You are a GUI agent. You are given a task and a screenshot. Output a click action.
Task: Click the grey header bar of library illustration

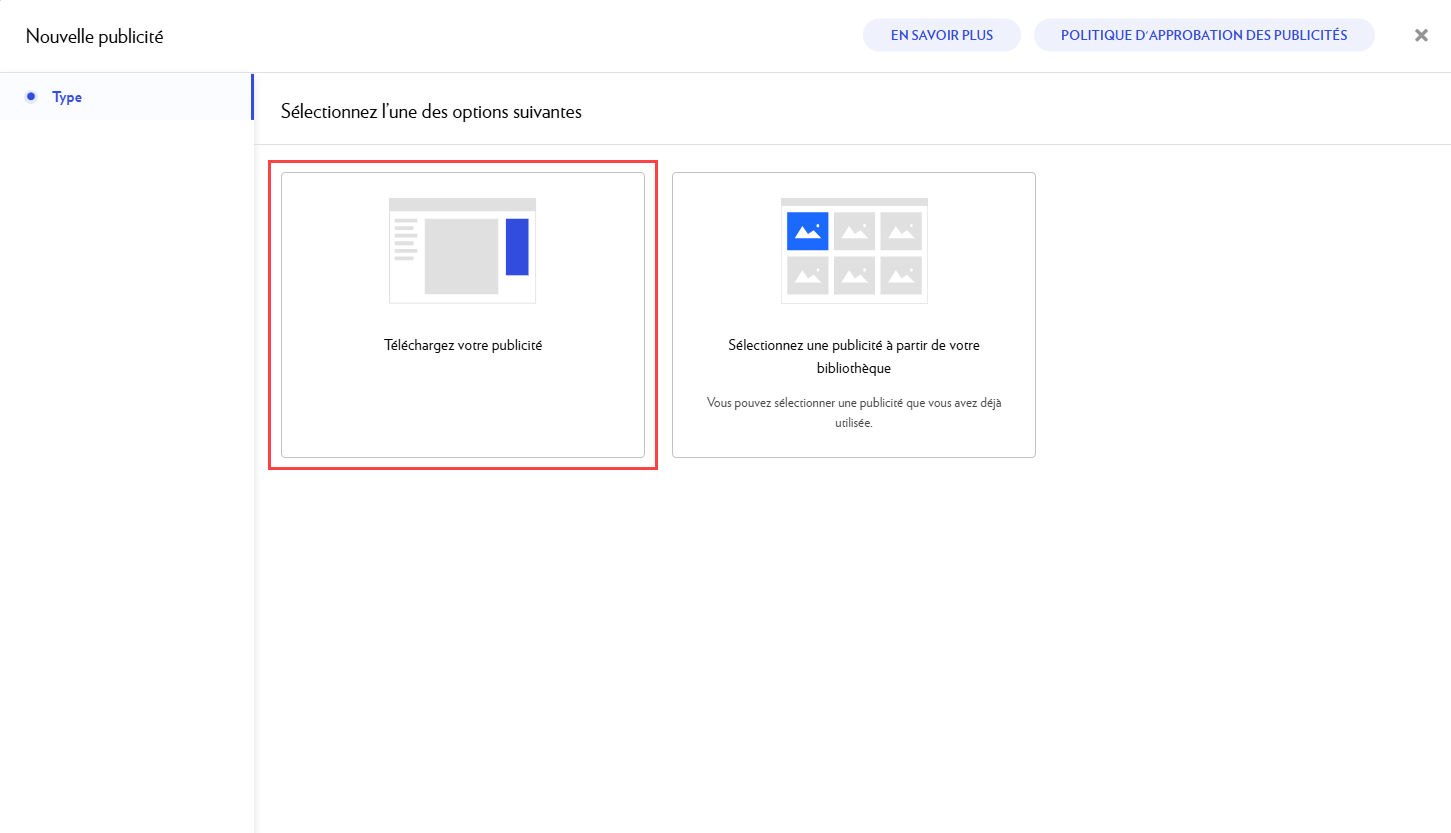854,202
